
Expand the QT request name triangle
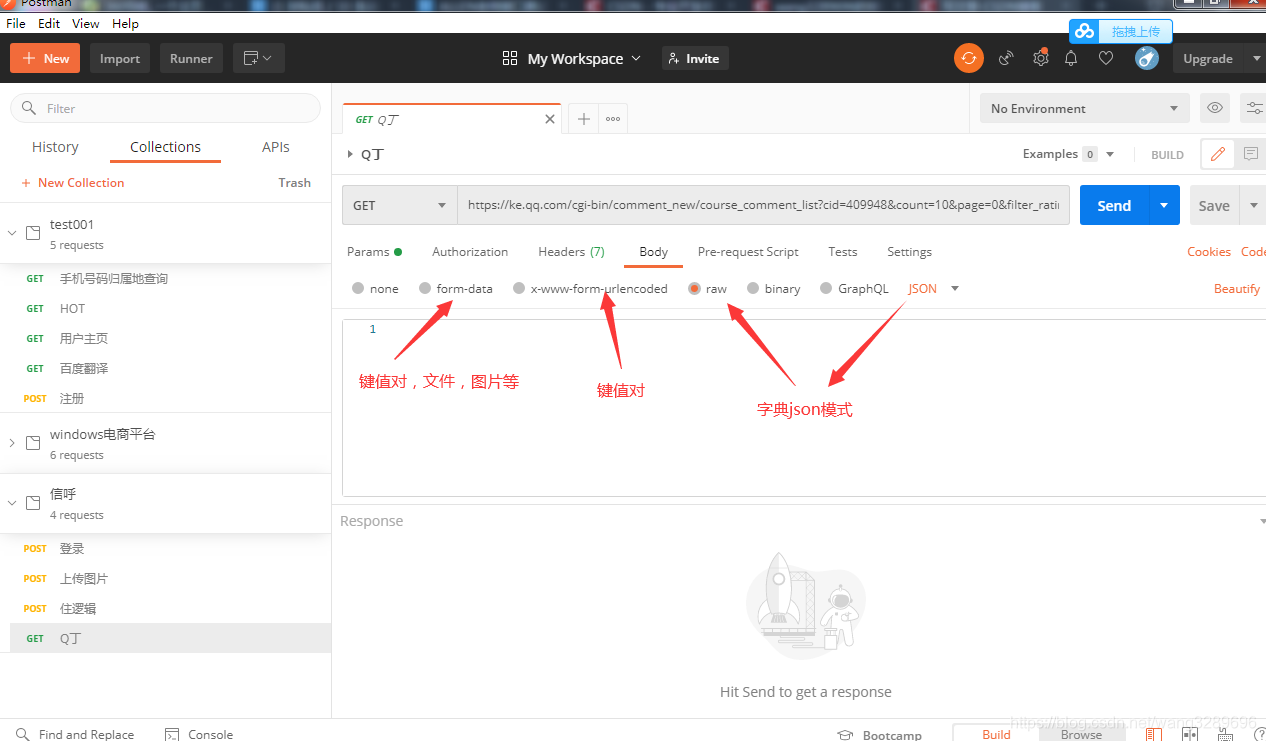click(x=350, y=154)
